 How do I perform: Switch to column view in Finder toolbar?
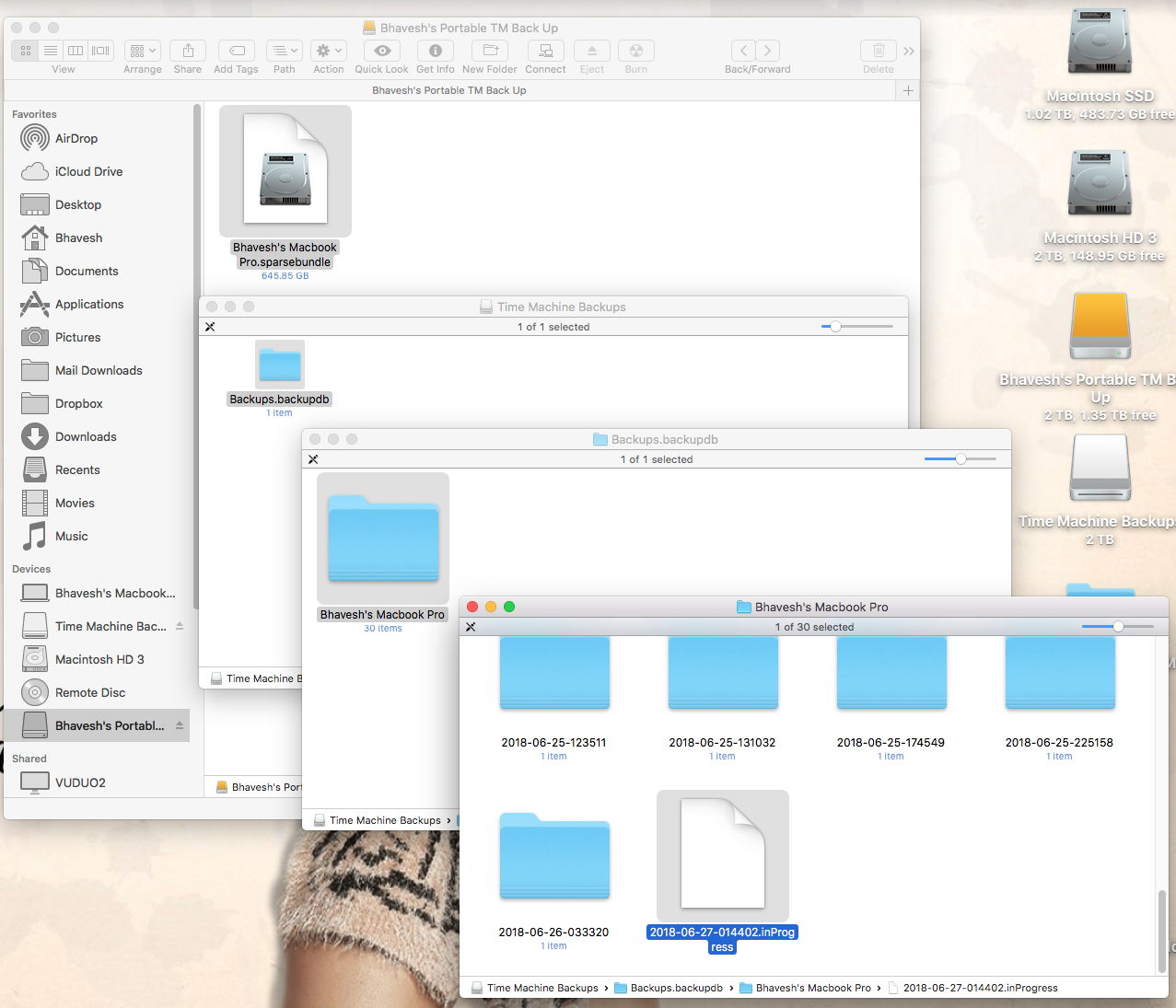76,51
